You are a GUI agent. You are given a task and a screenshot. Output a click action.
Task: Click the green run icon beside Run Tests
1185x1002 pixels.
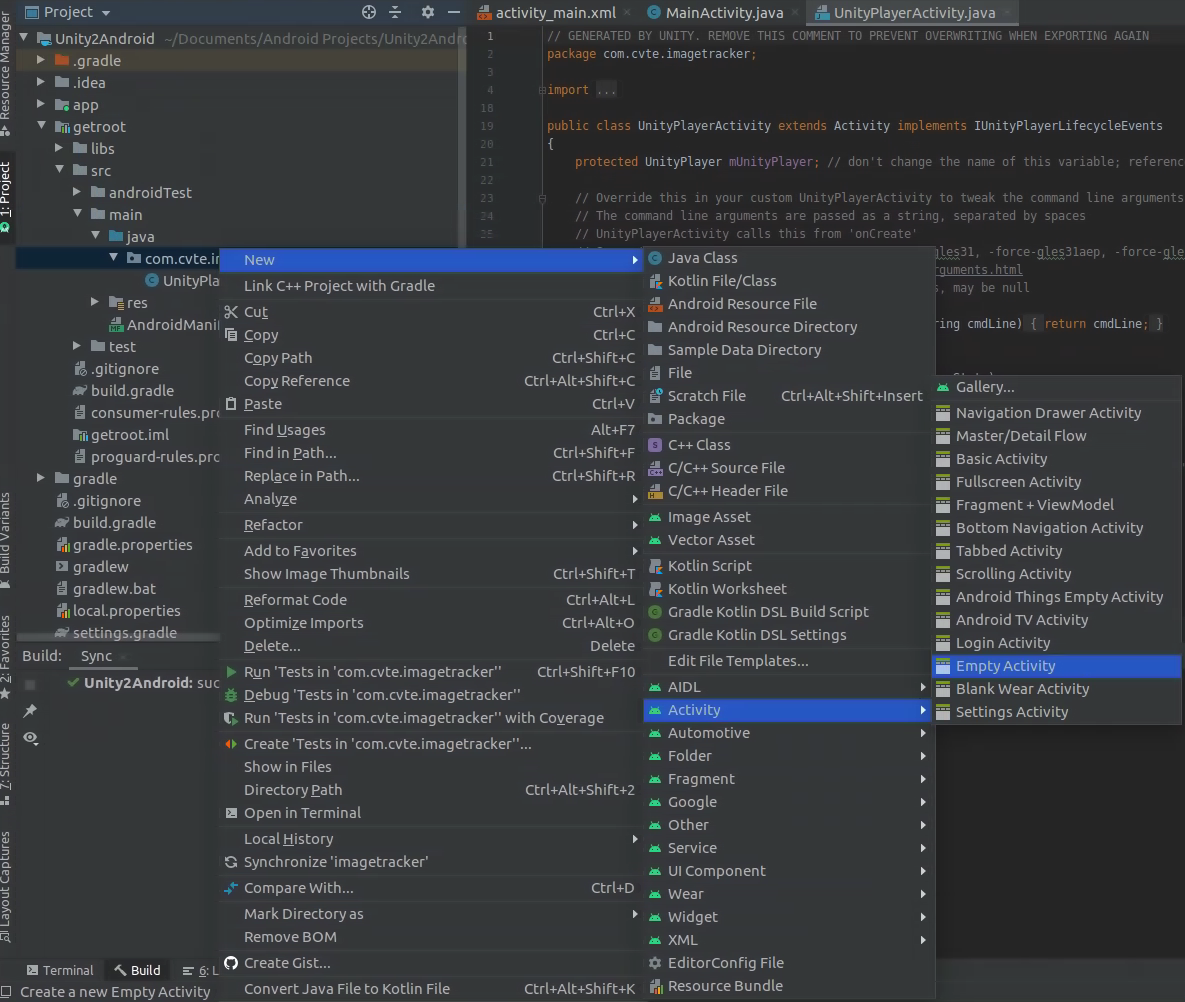coord(231,672)
